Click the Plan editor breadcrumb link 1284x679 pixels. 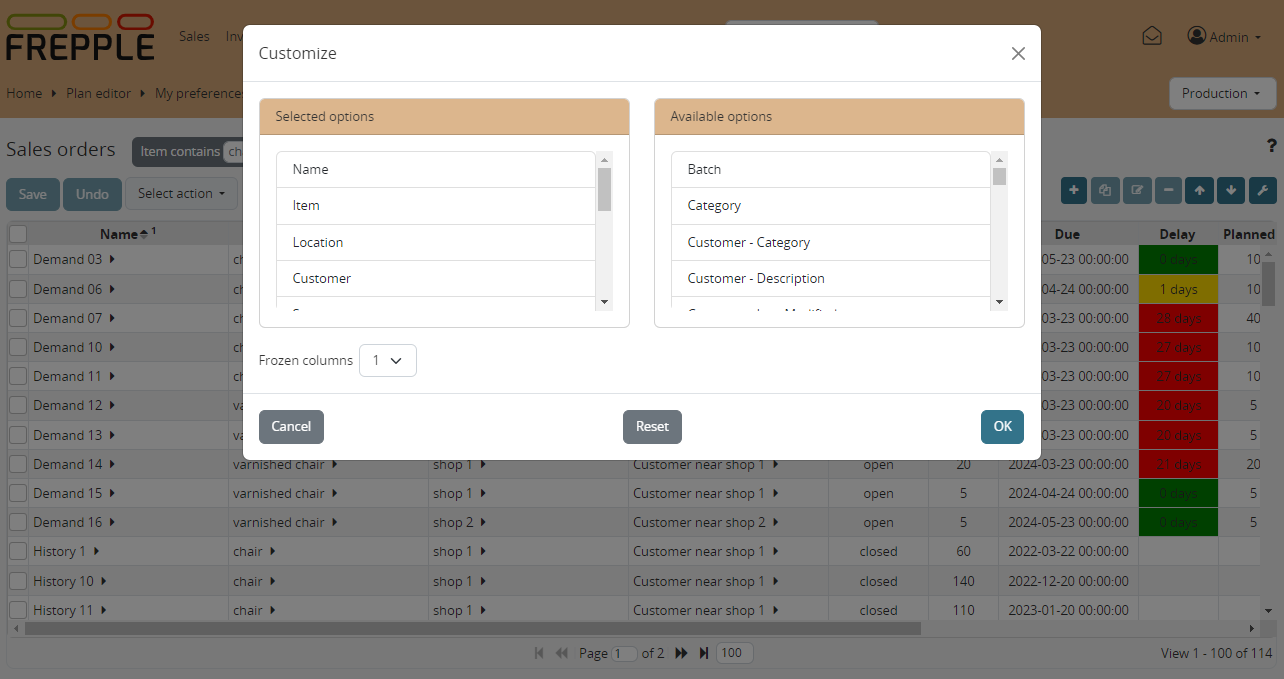pyautogui.click(x=98, y=93)
